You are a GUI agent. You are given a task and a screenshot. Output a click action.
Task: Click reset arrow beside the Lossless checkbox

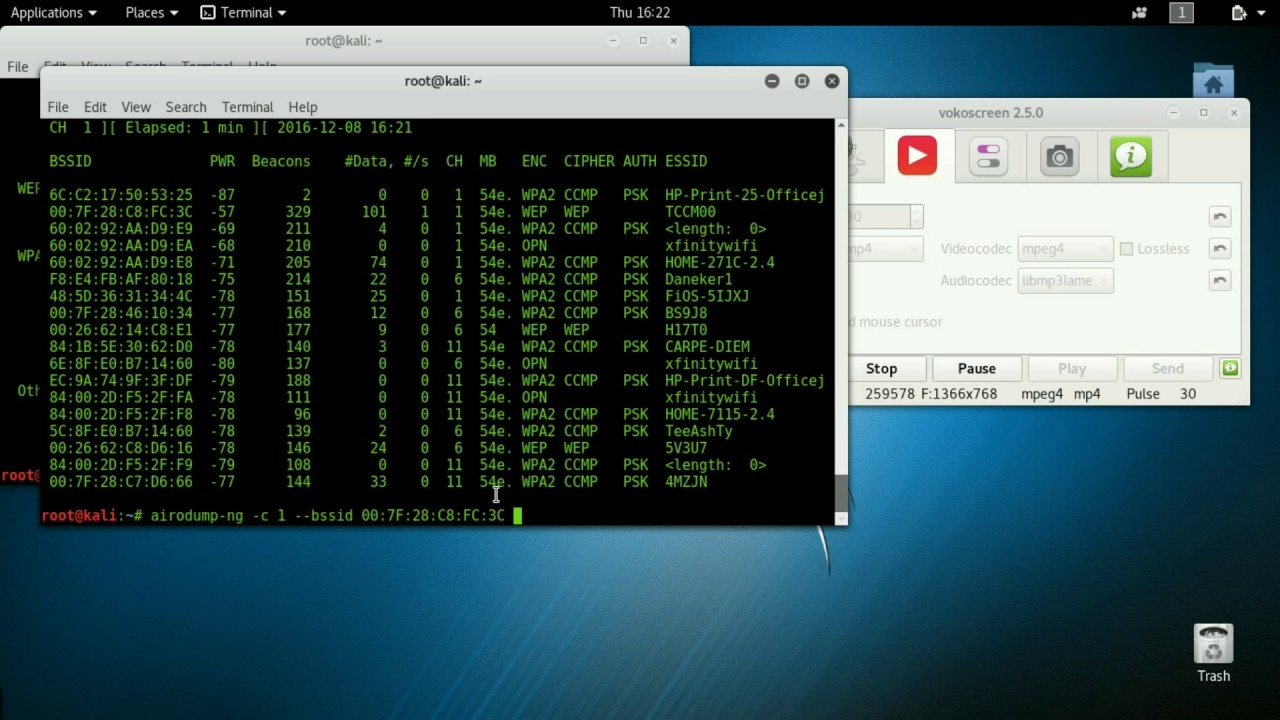coord(1219,249)
